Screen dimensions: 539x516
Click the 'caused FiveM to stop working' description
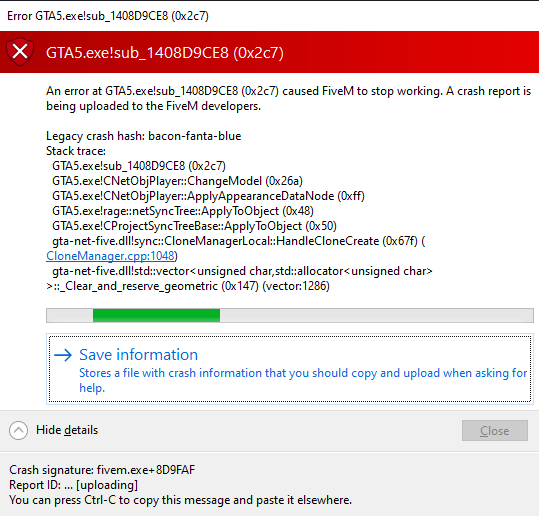(x=288, y=98)
